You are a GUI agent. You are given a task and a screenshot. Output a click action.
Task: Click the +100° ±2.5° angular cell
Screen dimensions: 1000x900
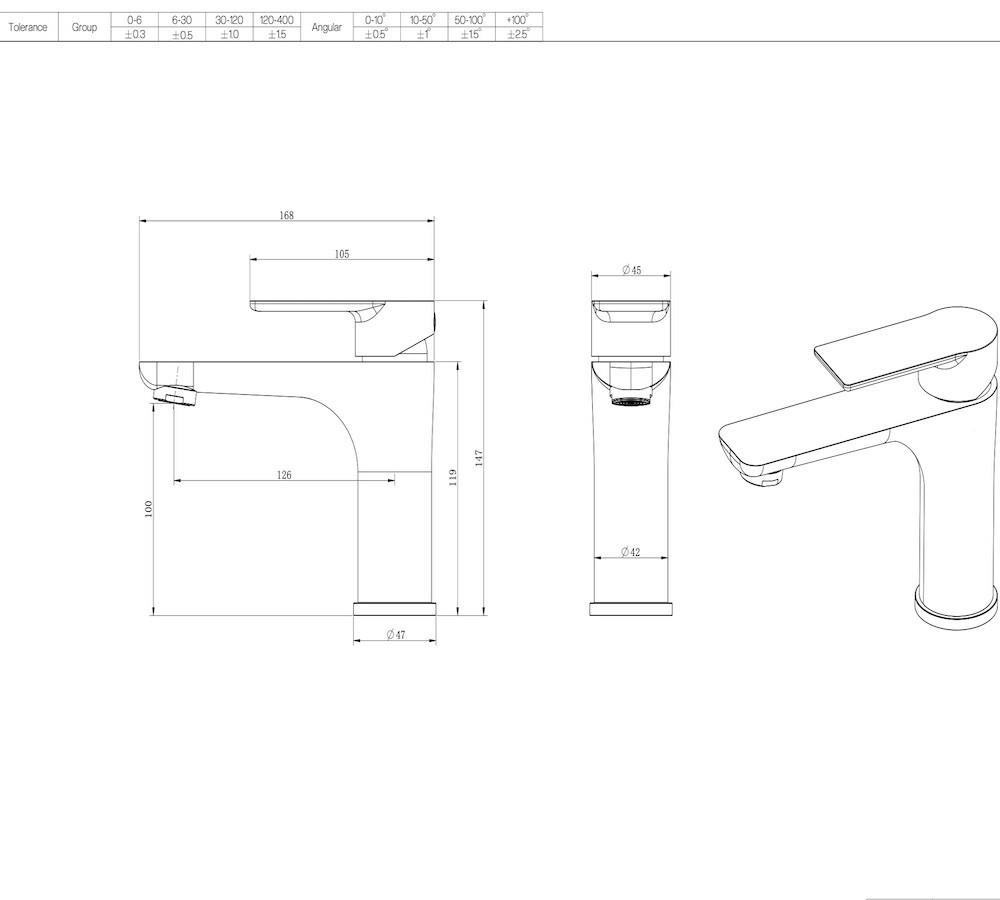[x=516, y=27]
